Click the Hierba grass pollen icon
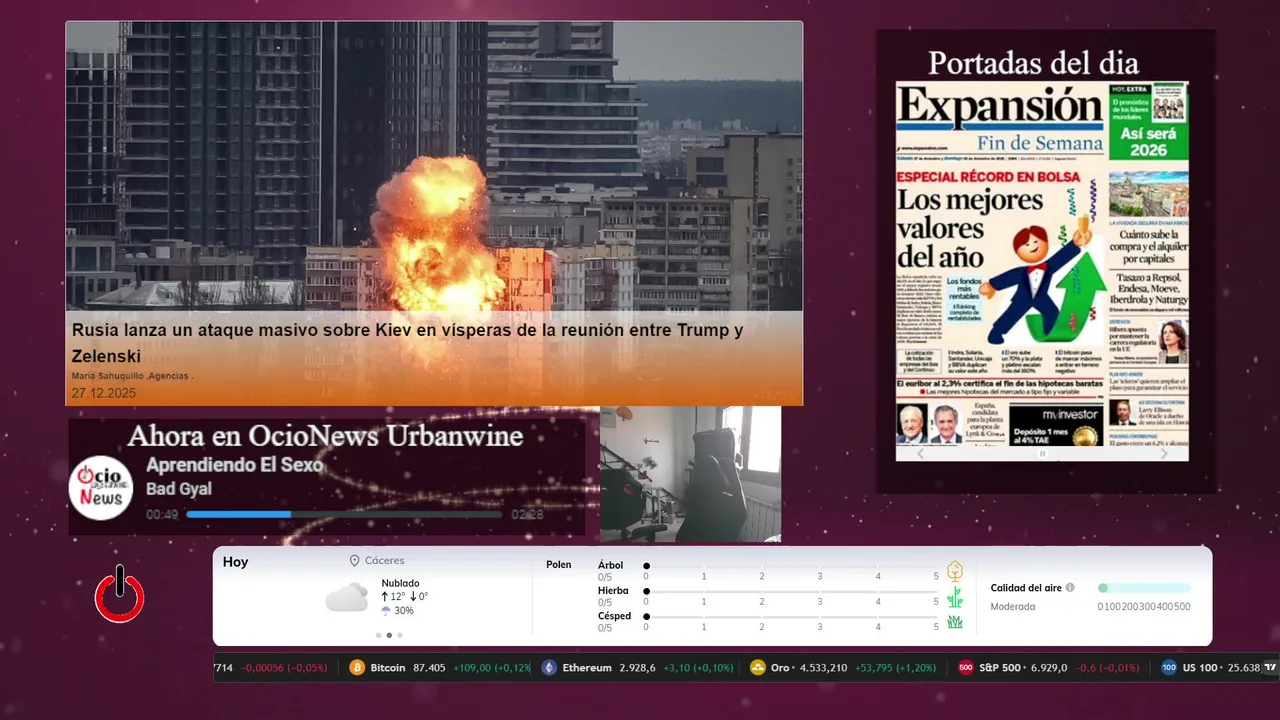 click(955, 597)
